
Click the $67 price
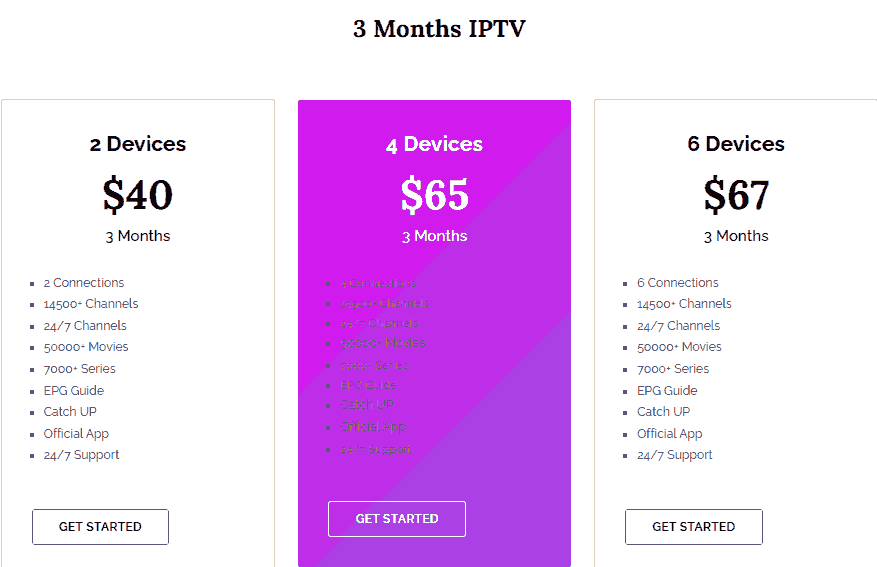point(736,195)
